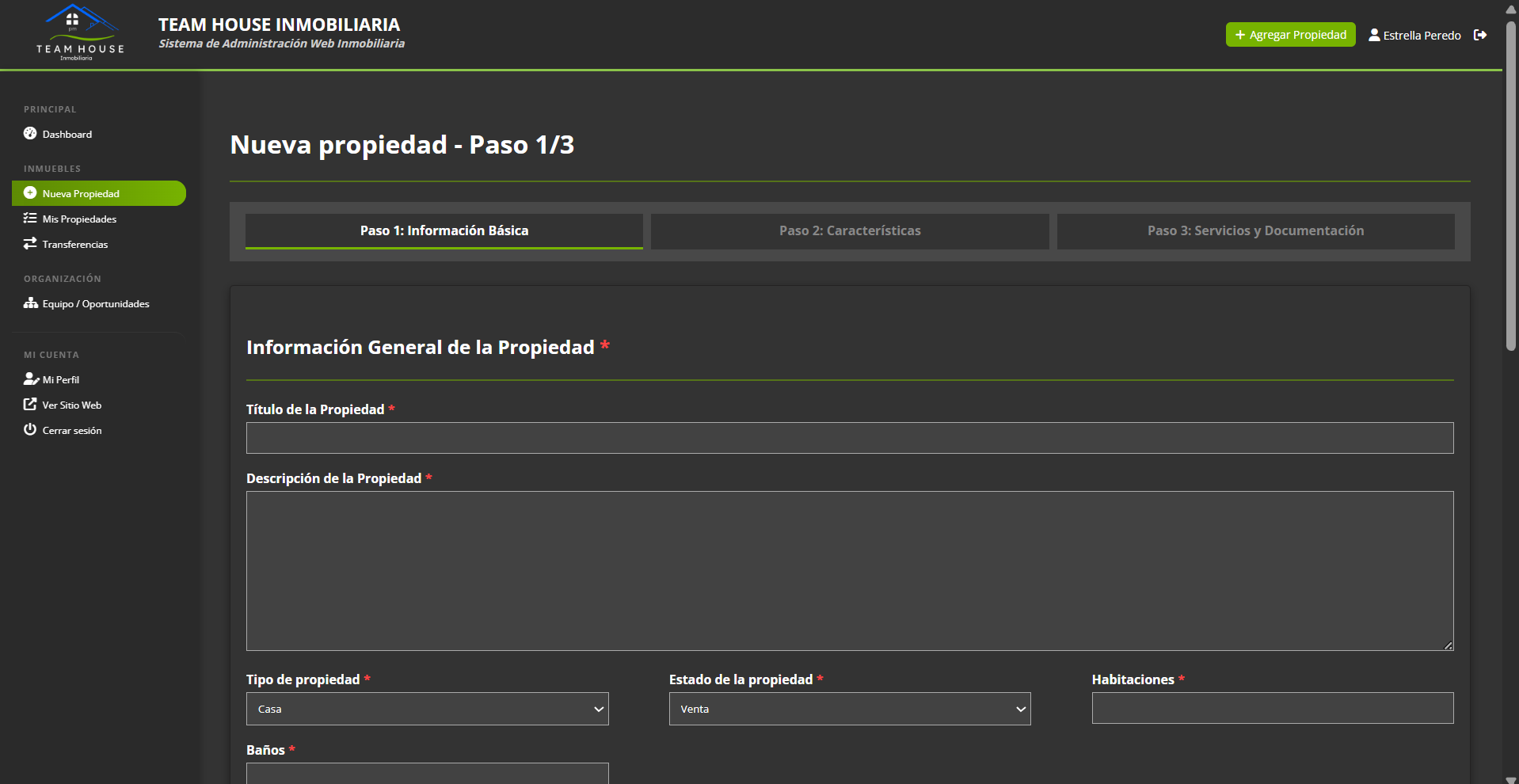Click the Cerrar sesión power icon
Screen dimensions: 1519x784
tap(30, 429)
